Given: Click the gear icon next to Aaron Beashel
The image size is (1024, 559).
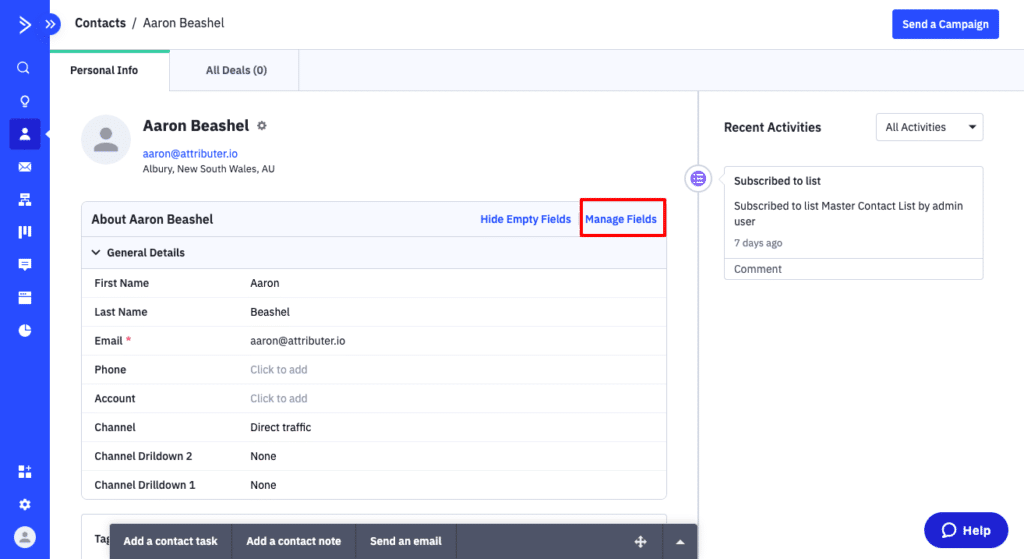Looking at the screenshot, I should point(262,125).
